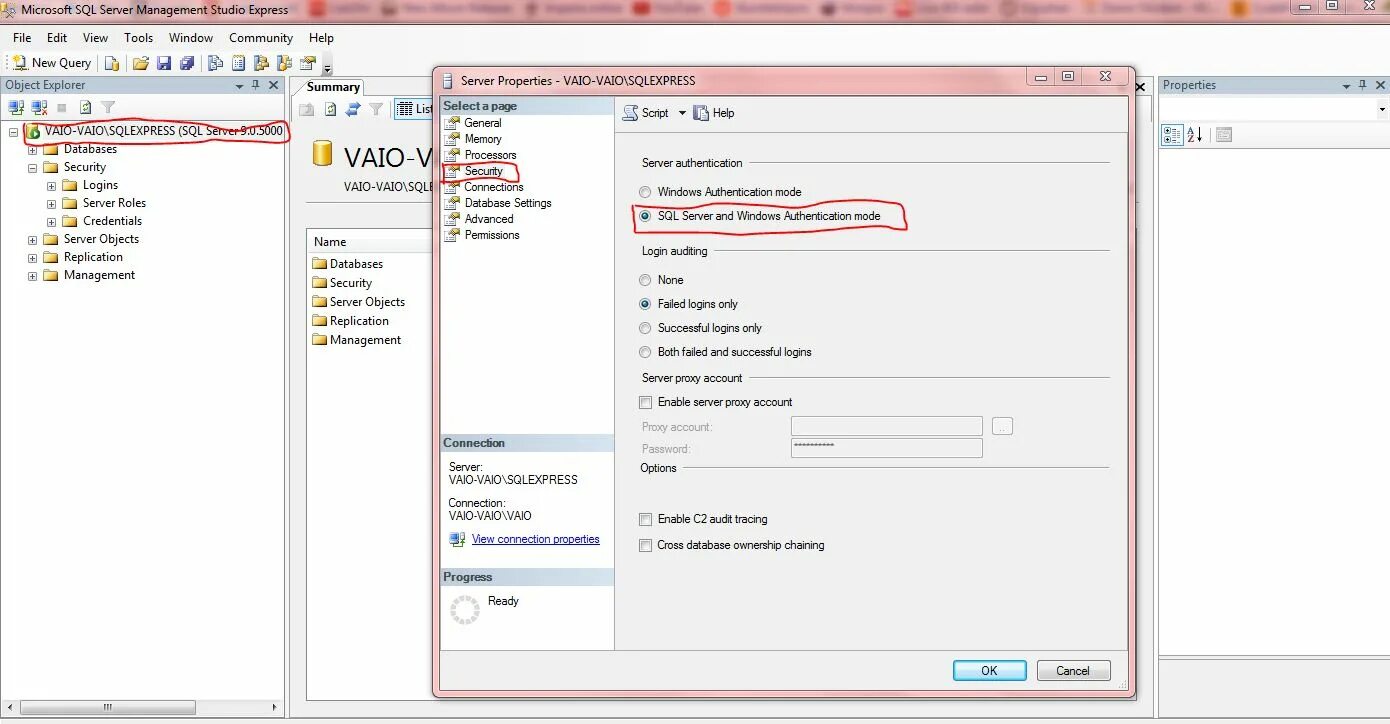Image resolution: width=1390 pixels, height=724 pixels.
Task: Expand the Management tree node
Action: click(32, 276)
